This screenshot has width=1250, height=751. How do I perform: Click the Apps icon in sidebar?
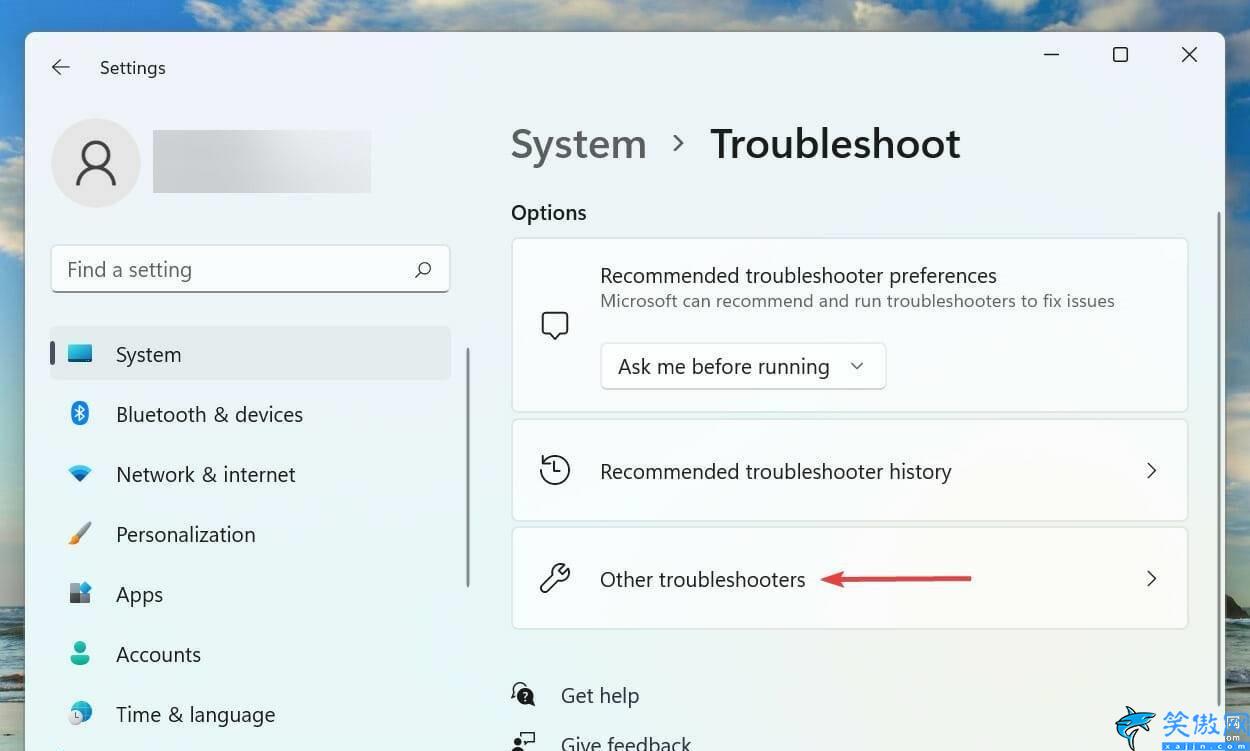coord(80,593)
